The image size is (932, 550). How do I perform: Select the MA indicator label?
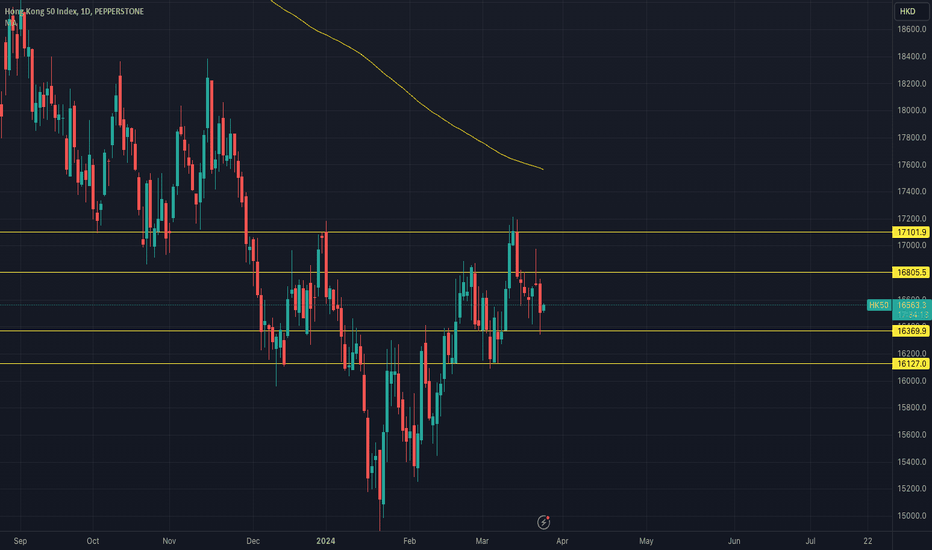coord(11,23)
